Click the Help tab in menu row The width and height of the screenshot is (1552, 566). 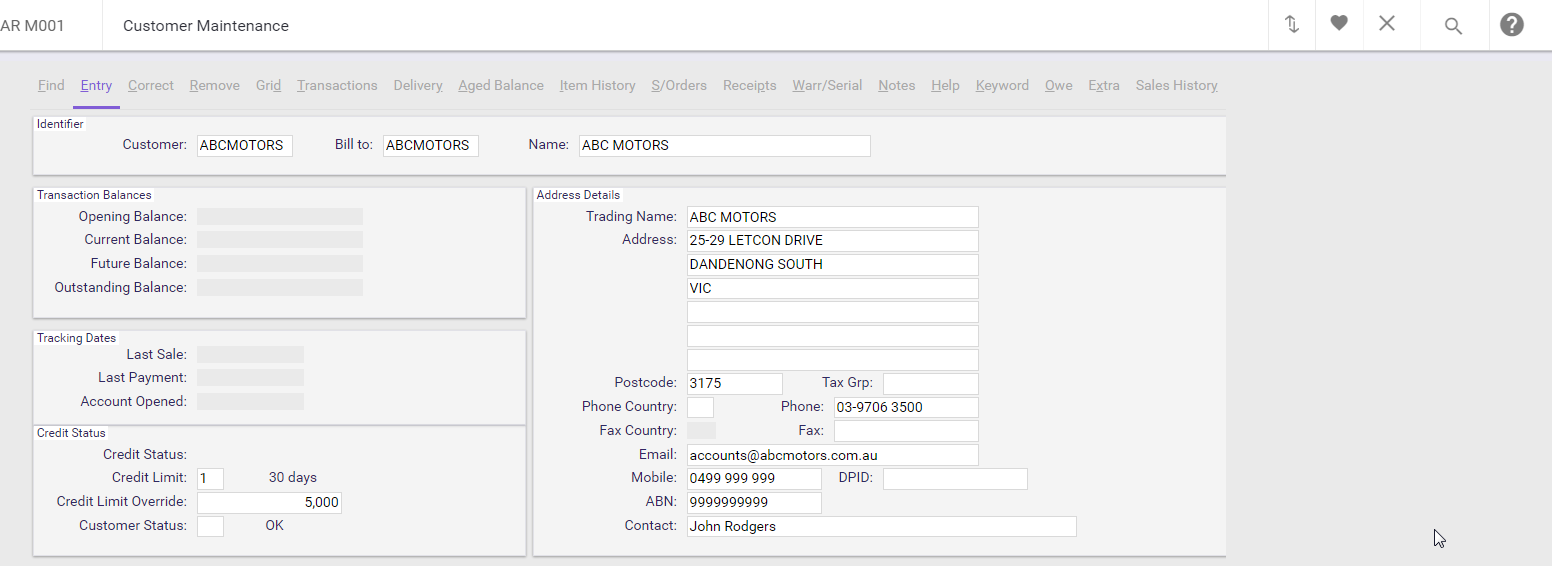(945, 85)
